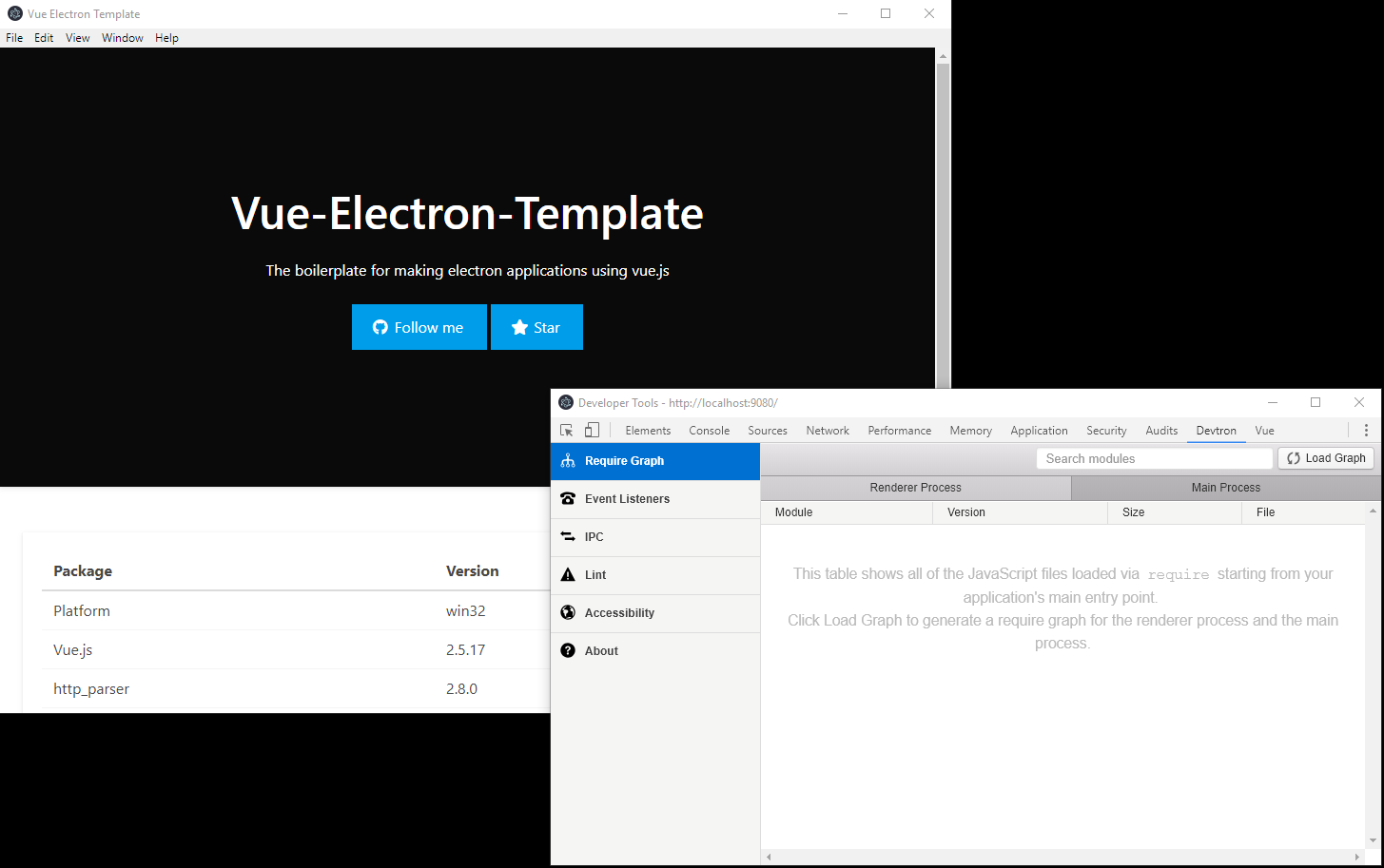Click the Event Listeners telephone icon

568,499
